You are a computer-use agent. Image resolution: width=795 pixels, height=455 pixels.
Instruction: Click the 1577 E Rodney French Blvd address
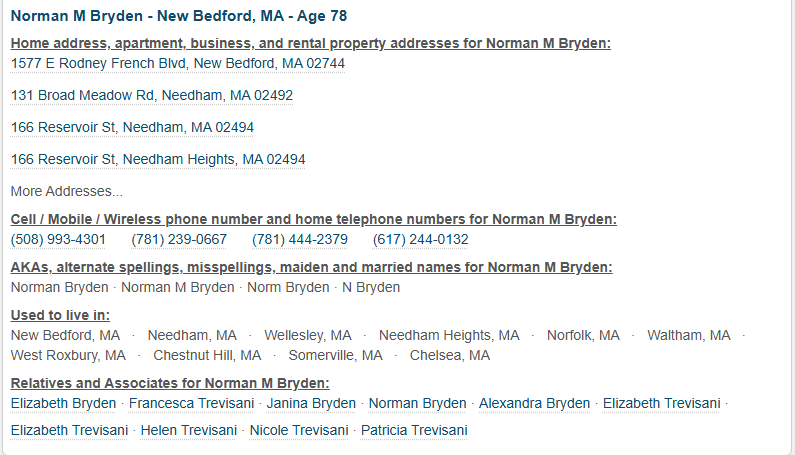tap(178, 63)
